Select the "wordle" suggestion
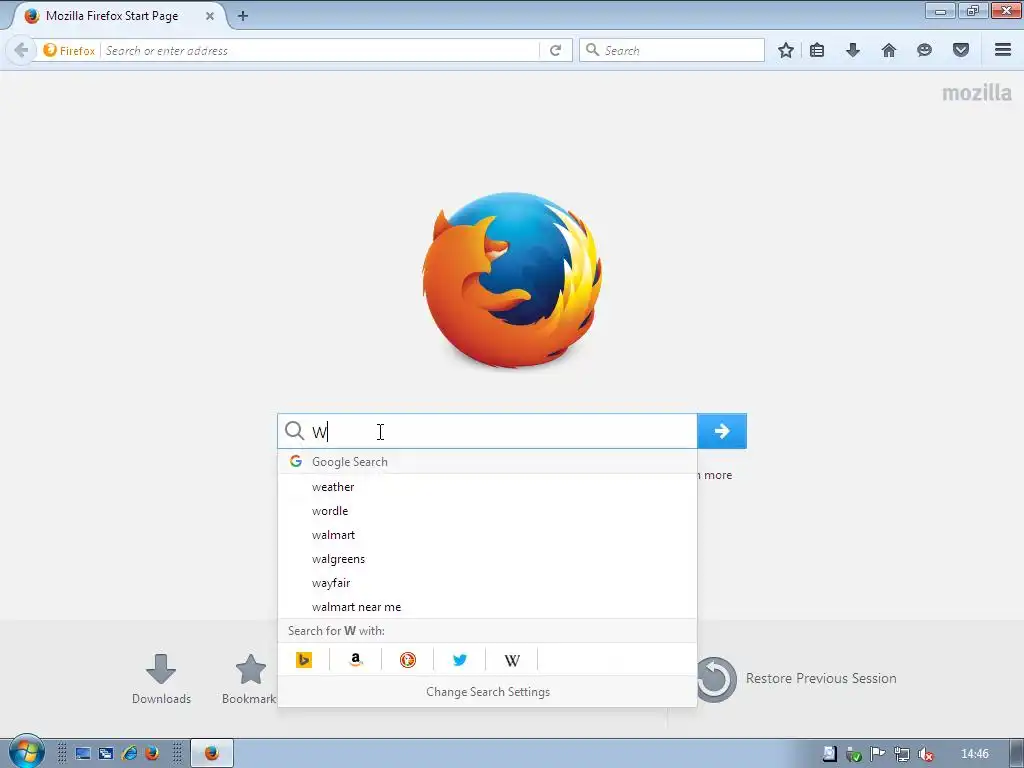Image resolution: width=1024 pixels, height=768 pixels. pyautogui.click(x=487, y=511)
